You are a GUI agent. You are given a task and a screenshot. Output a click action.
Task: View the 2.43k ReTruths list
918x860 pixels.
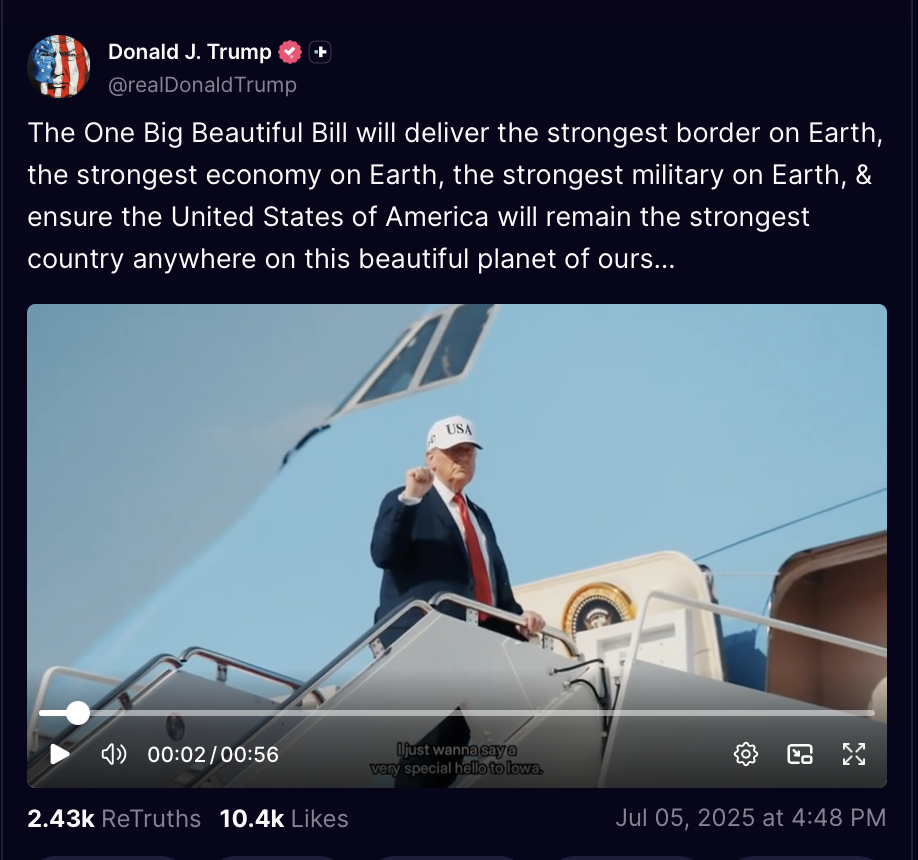(114, 818)
